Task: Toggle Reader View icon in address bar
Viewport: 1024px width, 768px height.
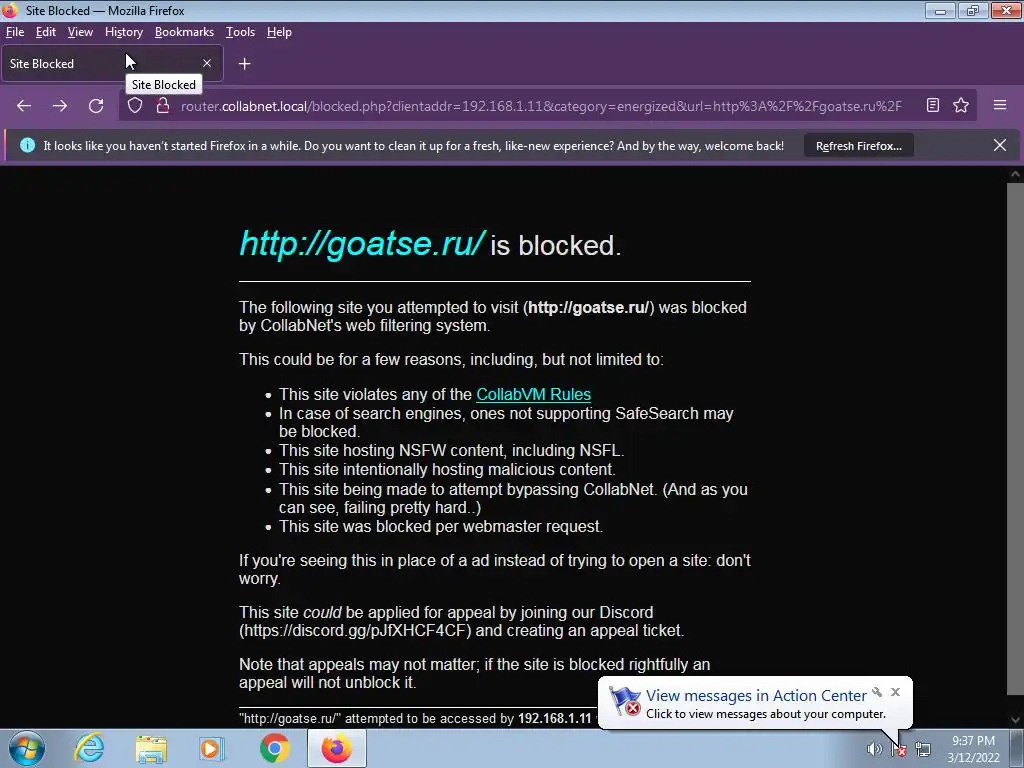Action: (933, 105)
